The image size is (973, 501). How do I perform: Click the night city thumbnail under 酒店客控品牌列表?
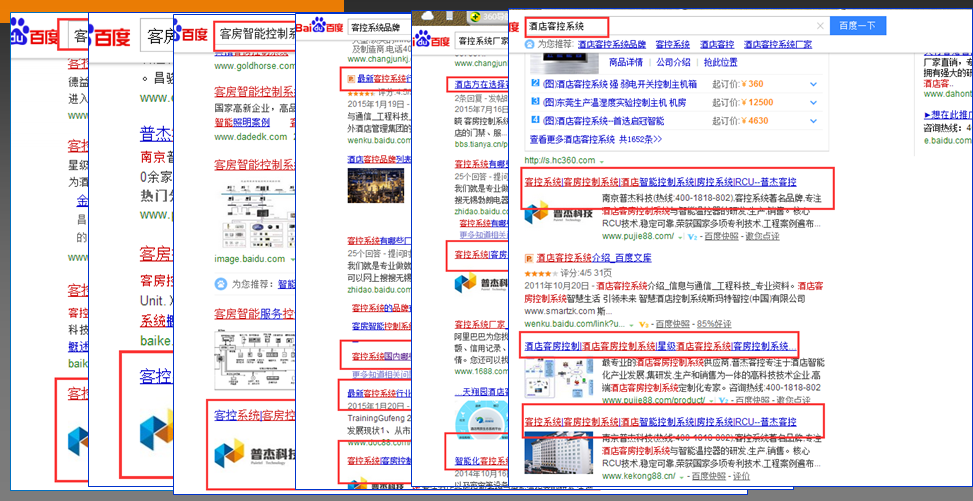click(376, 185)
